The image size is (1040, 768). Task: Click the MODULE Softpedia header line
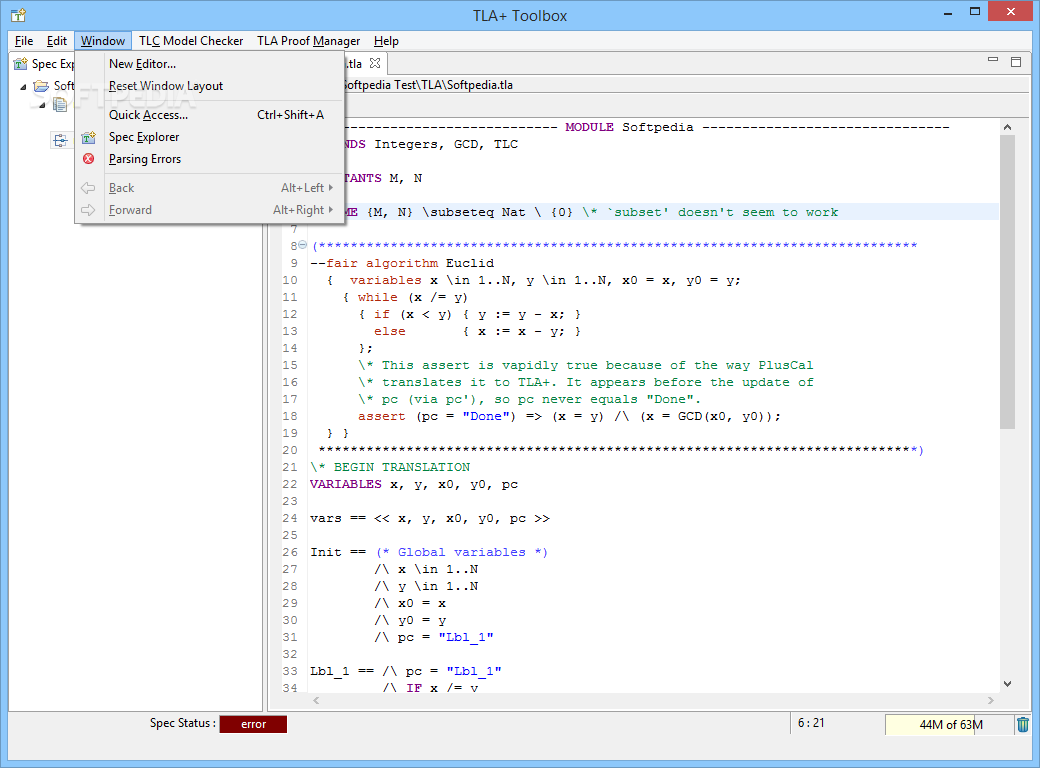(x=647, y=127)
